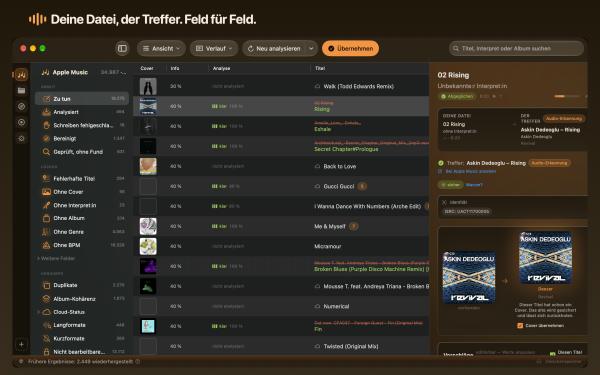
Task: Click the orange badge next to Me & Myself
Action: pyautogui.click(x=354, y=227)
